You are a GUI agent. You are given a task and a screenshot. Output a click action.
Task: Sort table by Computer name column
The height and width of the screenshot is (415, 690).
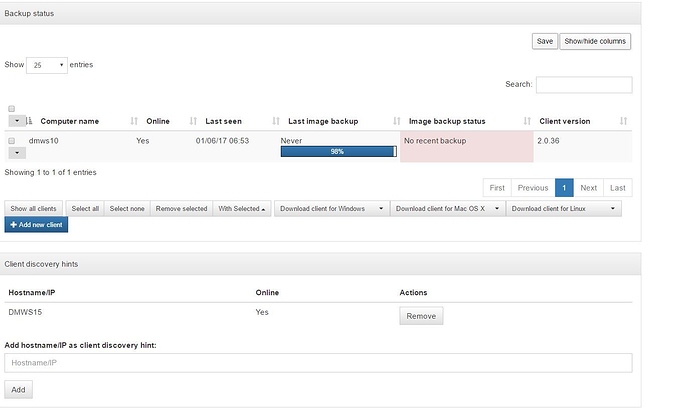[x=69, y=121]
